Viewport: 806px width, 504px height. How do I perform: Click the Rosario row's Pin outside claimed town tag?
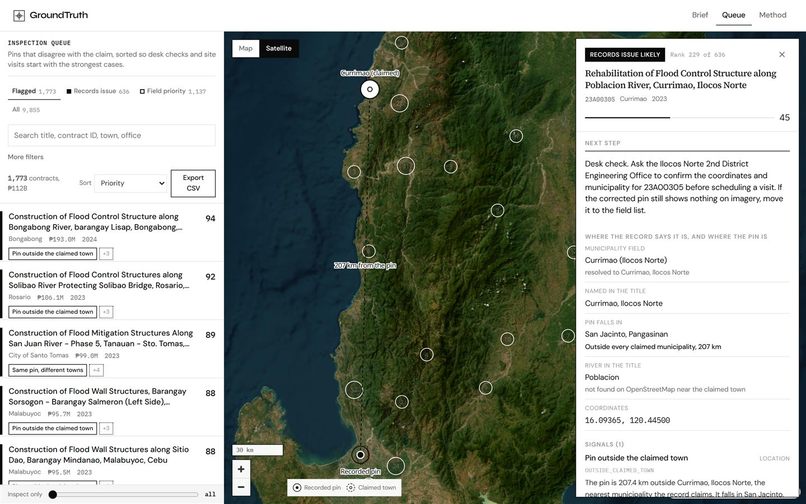click(x=52, y=312)
